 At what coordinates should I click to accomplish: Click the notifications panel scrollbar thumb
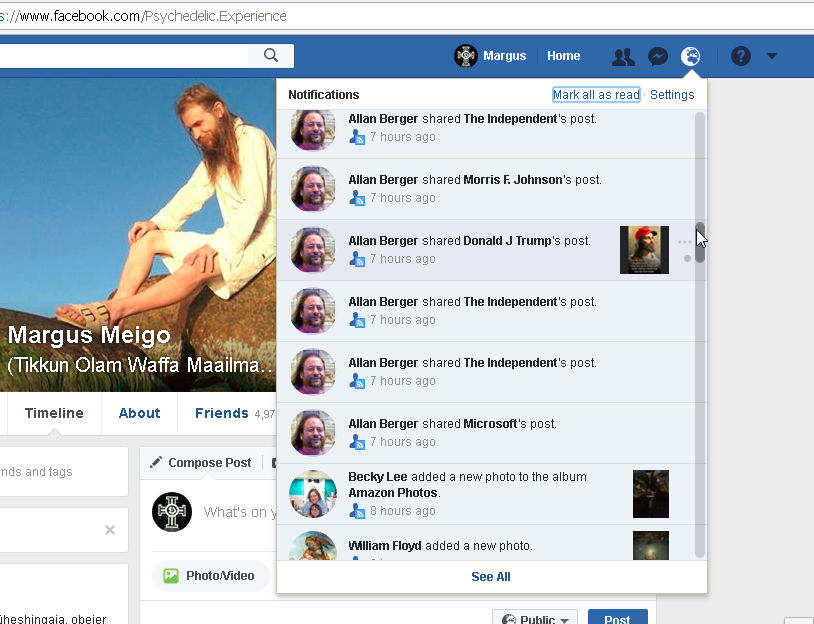(700, 242)
